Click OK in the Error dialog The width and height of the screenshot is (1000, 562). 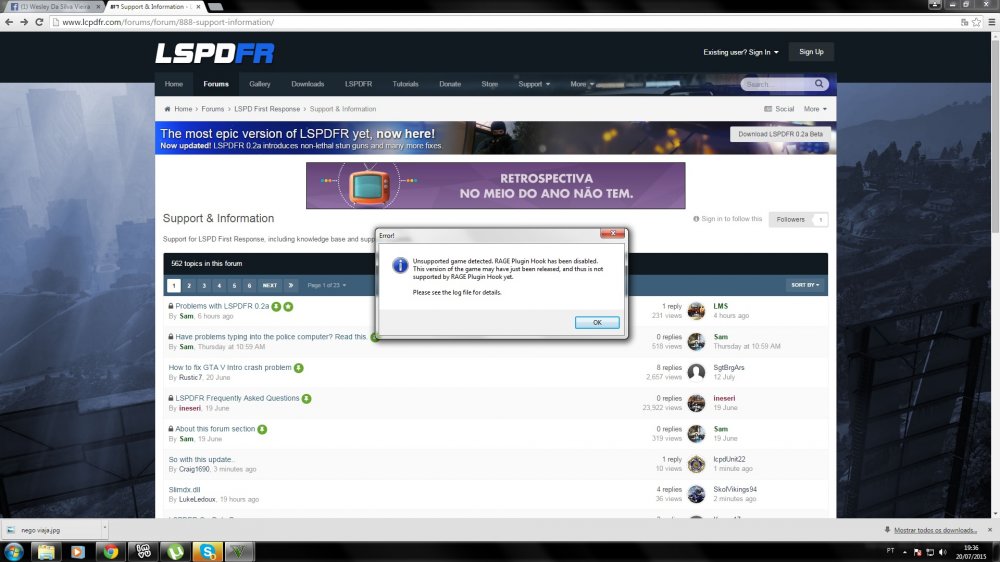point(597,322)
